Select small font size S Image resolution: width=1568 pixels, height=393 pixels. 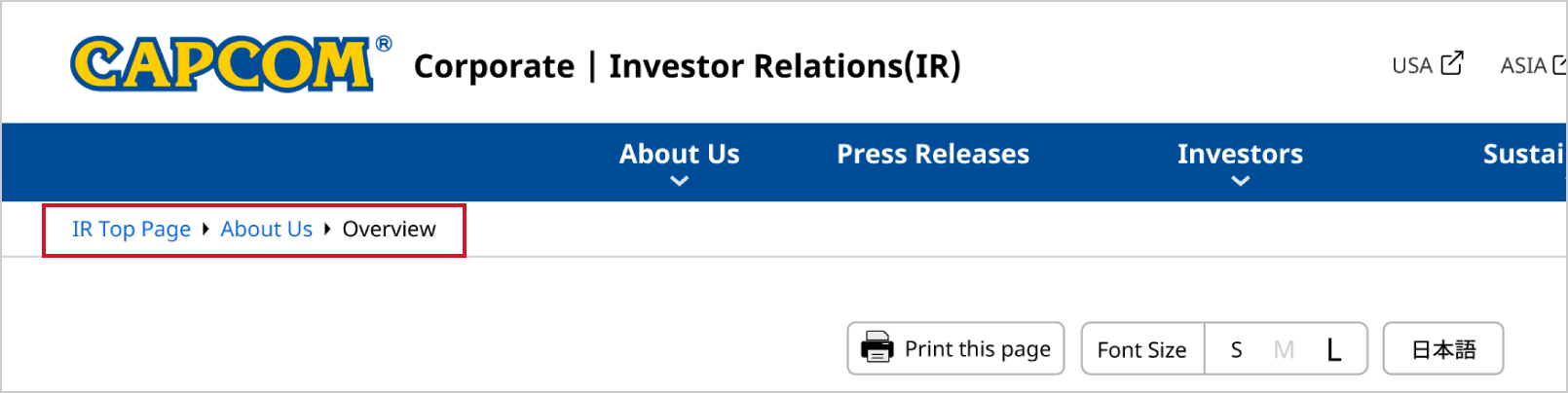[x=1236, y=349]
